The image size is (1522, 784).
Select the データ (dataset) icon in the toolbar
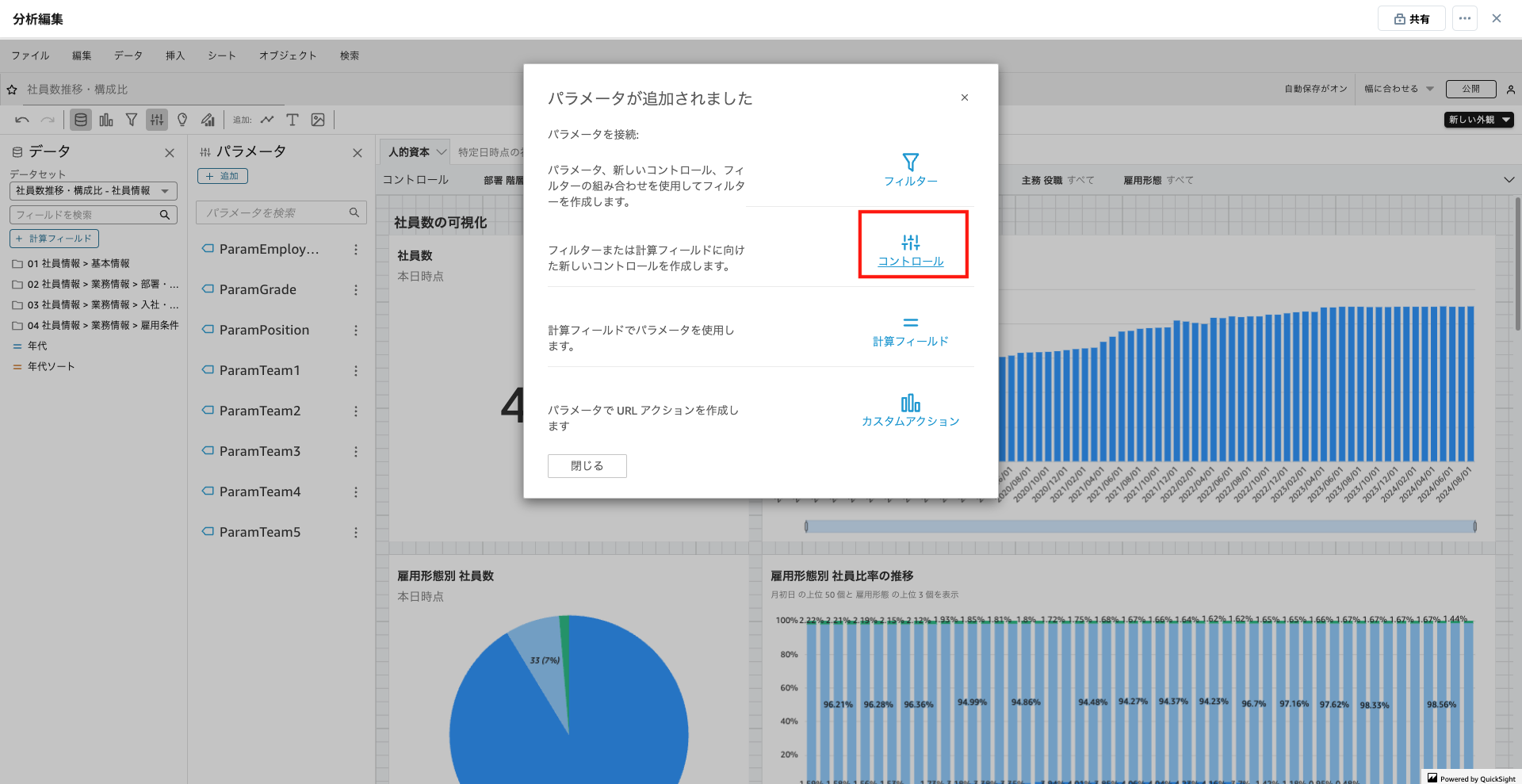click(80, 120)
